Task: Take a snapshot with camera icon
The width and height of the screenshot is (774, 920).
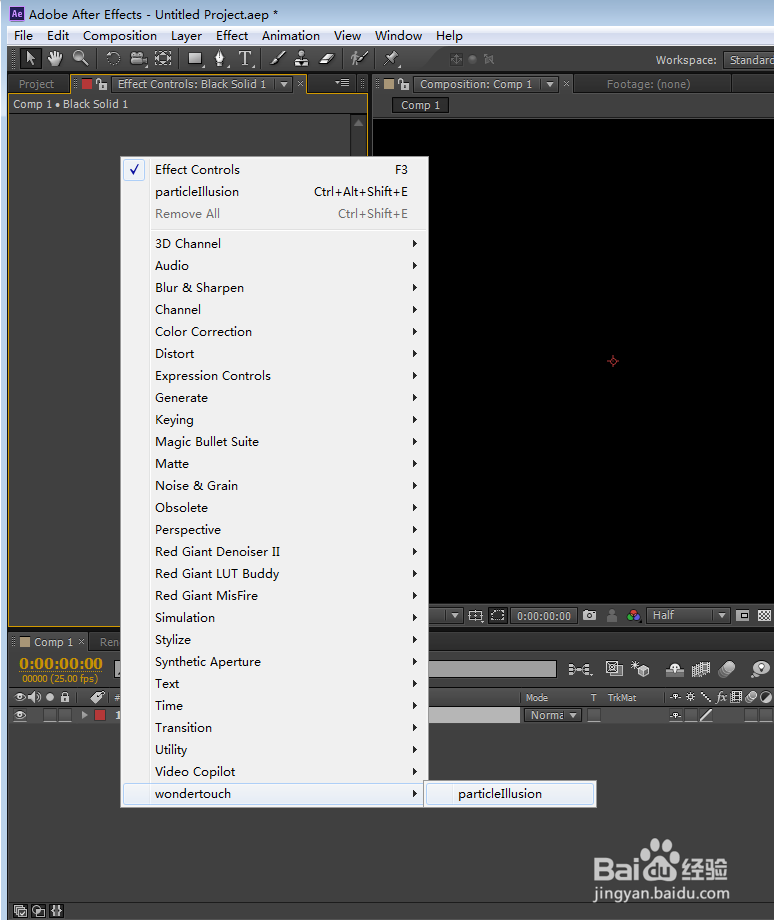Action: point(590,615)
